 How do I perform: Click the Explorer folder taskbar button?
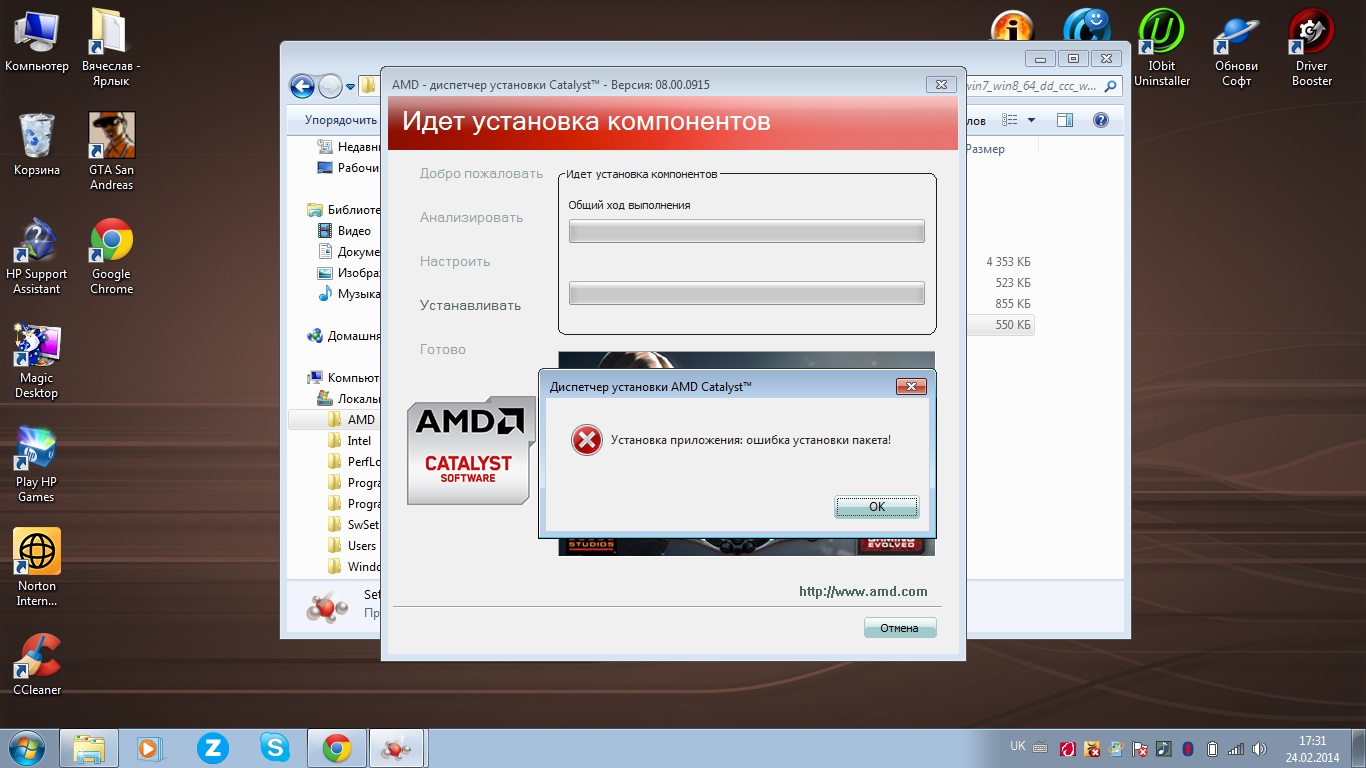coord(88,748)
